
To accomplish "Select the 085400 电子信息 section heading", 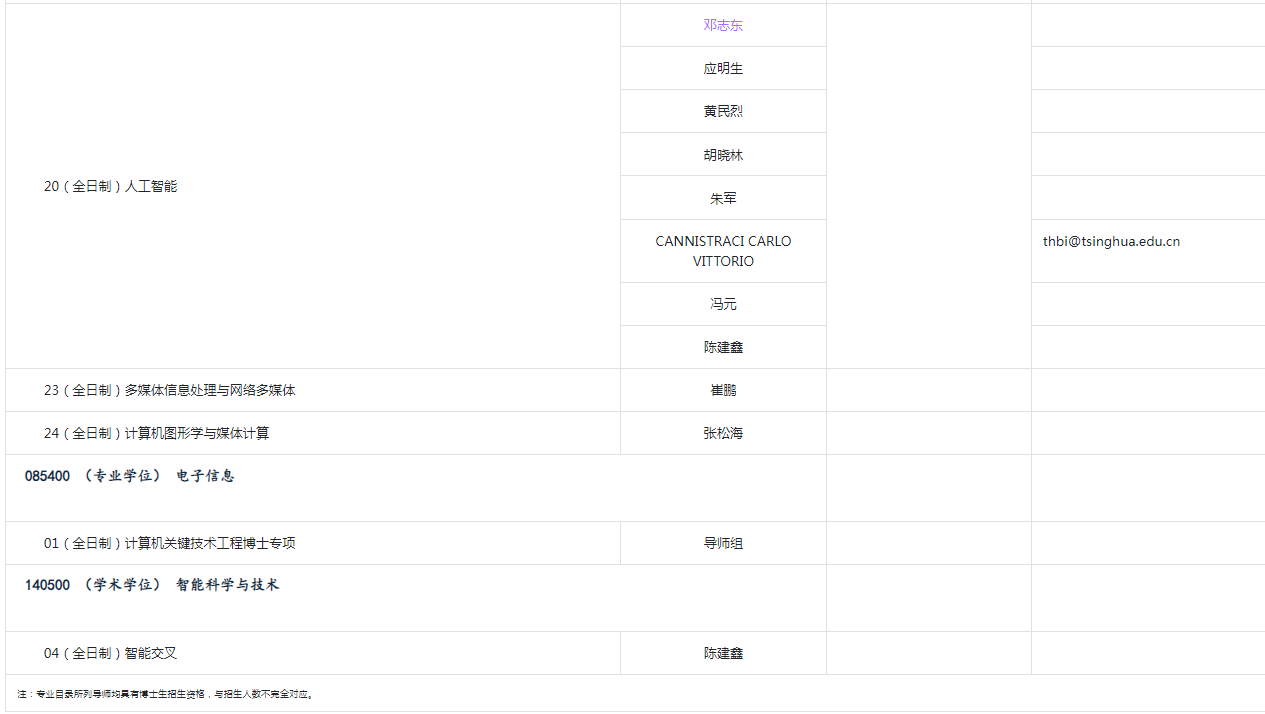I will (x=129, y=476).
